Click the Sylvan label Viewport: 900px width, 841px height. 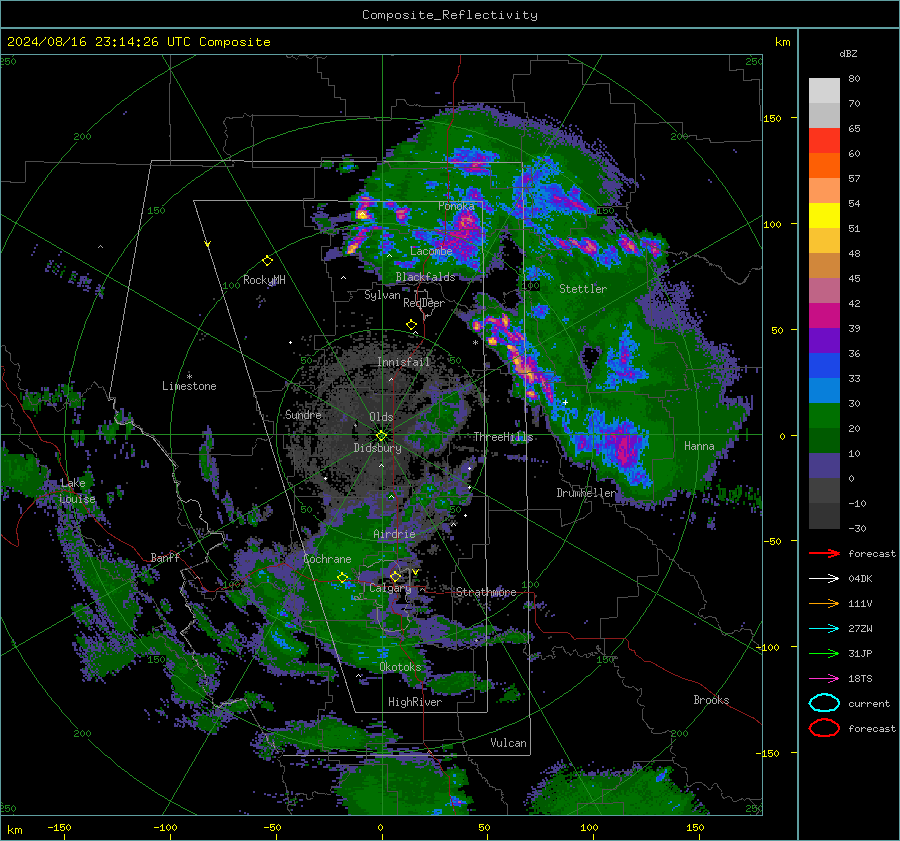pos(382,295)
